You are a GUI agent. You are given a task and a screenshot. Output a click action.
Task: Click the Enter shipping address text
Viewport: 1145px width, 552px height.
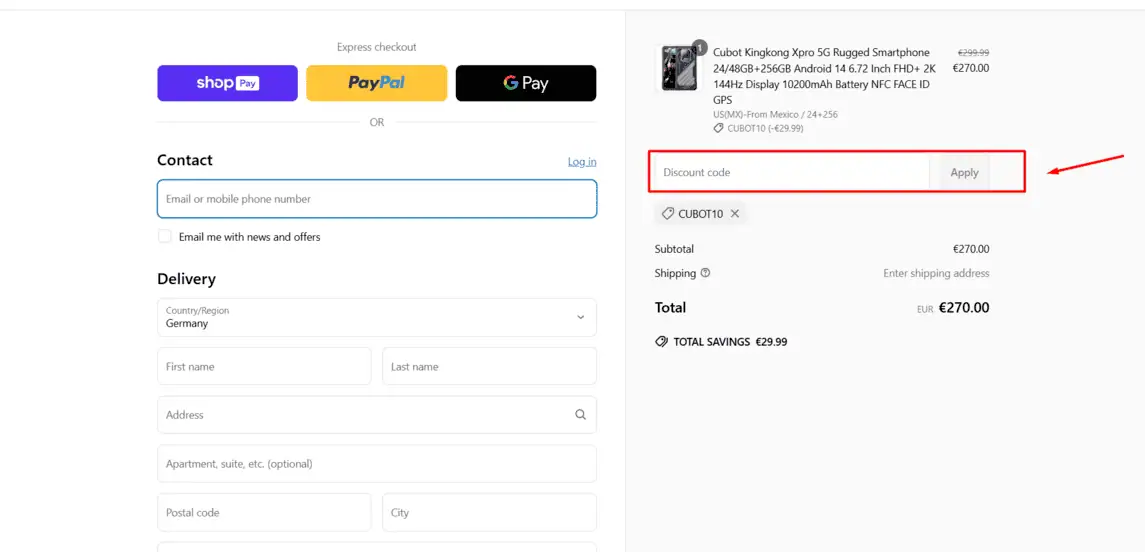936,273
